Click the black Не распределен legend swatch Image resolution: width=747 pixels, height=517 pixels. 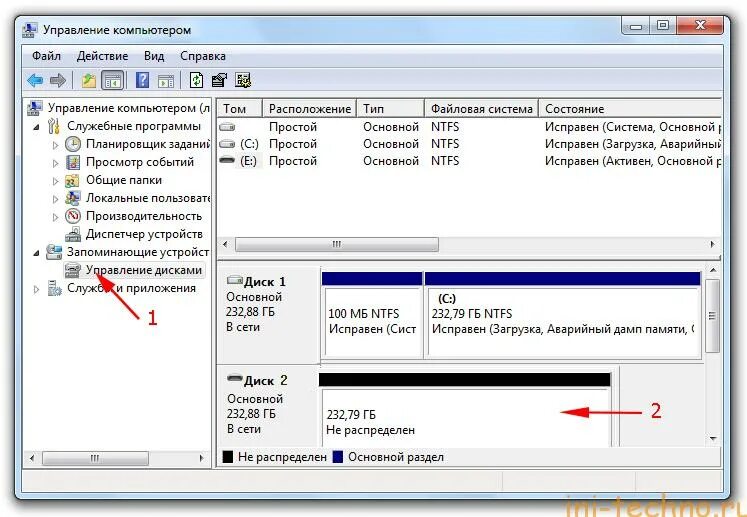pyautogui.click(x=228, y=457)
